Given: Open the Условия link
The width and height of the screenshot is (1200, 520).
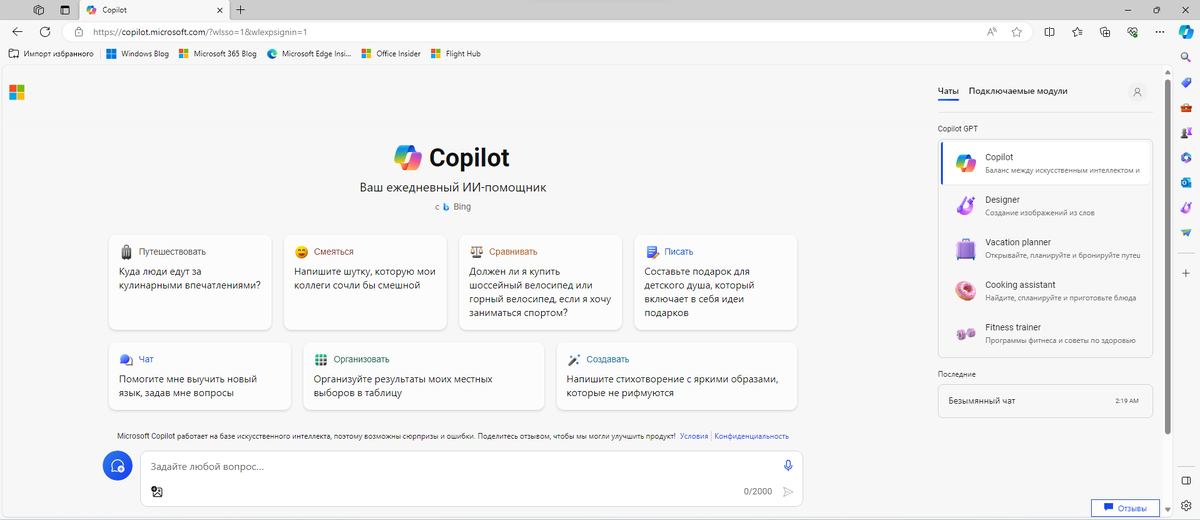Looking at the screenshot, I should click(x=694, y=436).
